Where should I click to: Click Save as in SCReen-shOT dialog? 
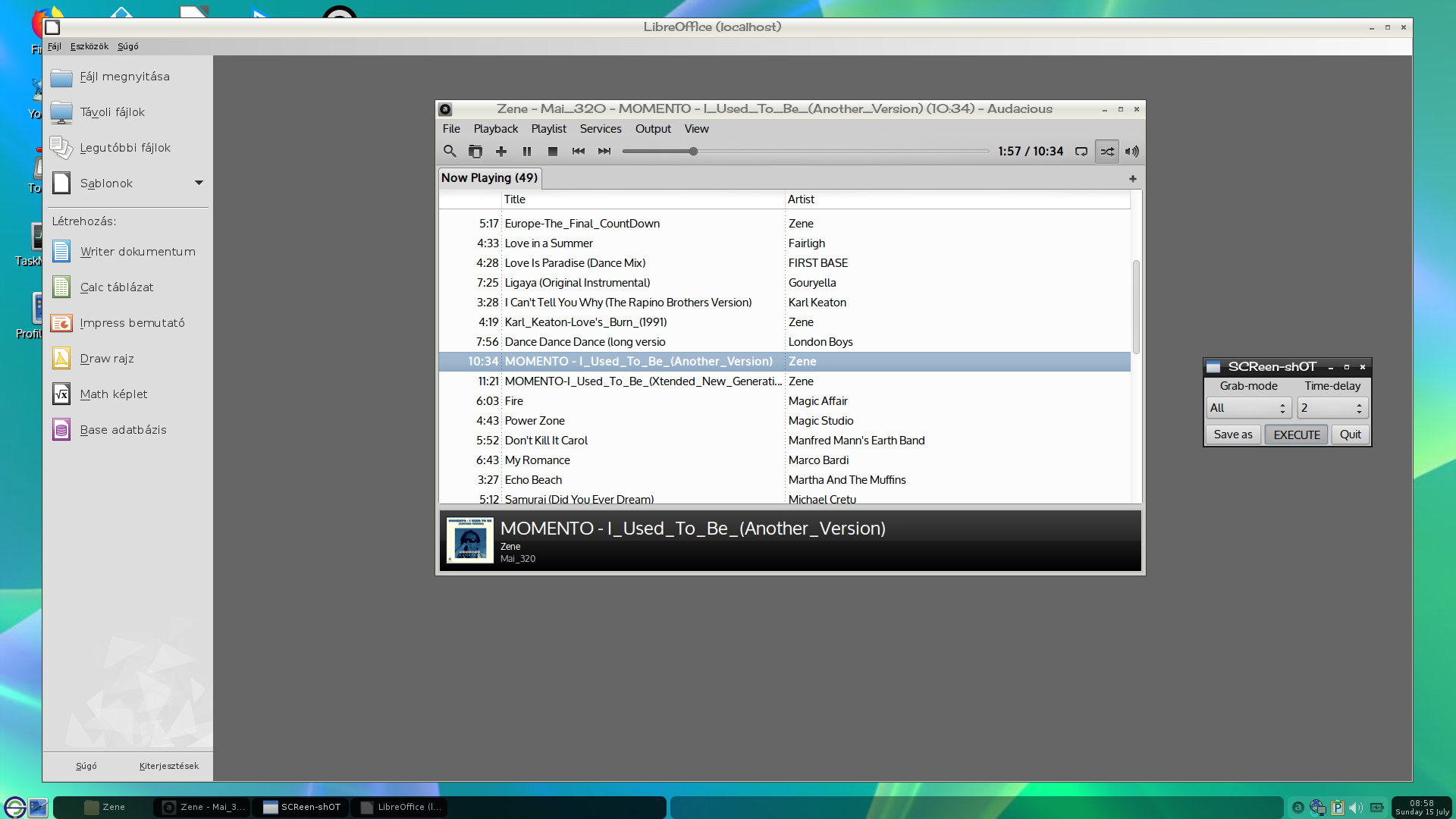coord(1232,433)
